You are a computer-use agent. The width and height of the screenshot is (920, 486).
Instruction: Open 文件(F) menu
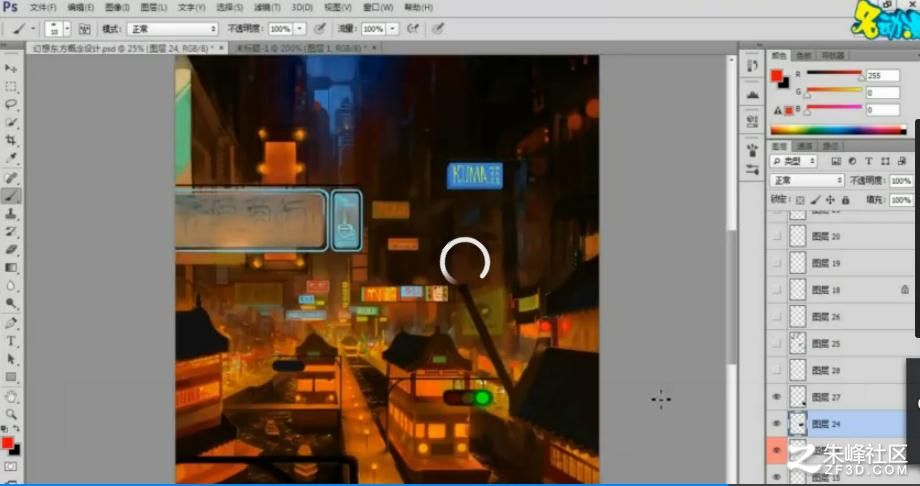[43, 8]
